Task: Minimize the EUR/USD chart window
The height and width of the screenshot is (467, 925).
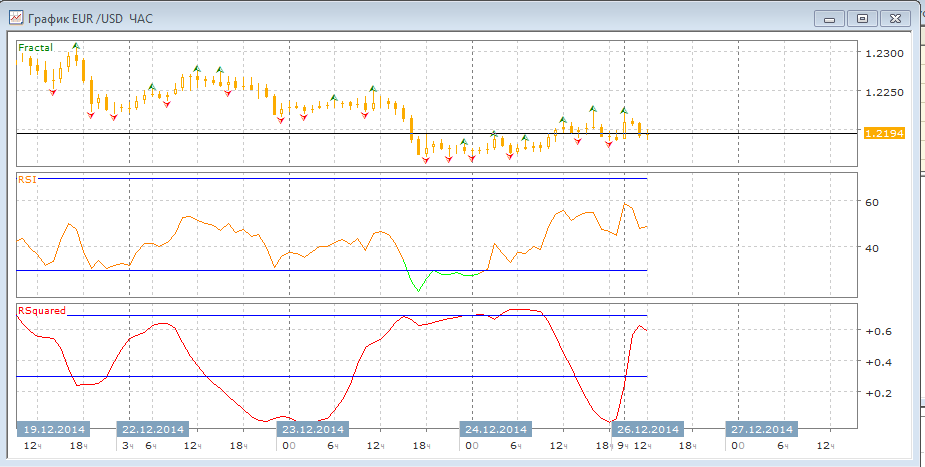Action: click(829, 18)
